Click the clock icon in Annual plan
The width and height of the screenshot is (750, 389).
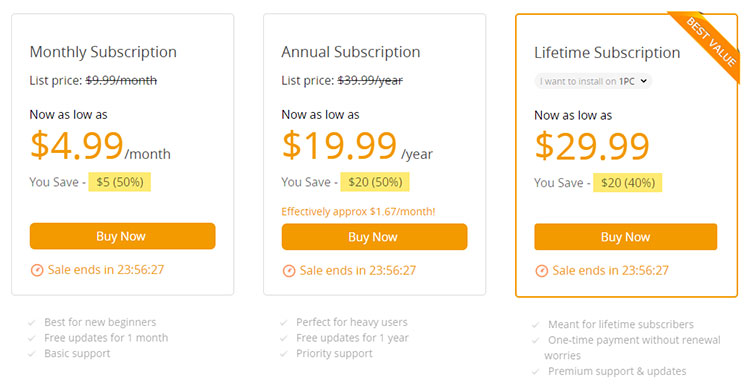point(289,271)
